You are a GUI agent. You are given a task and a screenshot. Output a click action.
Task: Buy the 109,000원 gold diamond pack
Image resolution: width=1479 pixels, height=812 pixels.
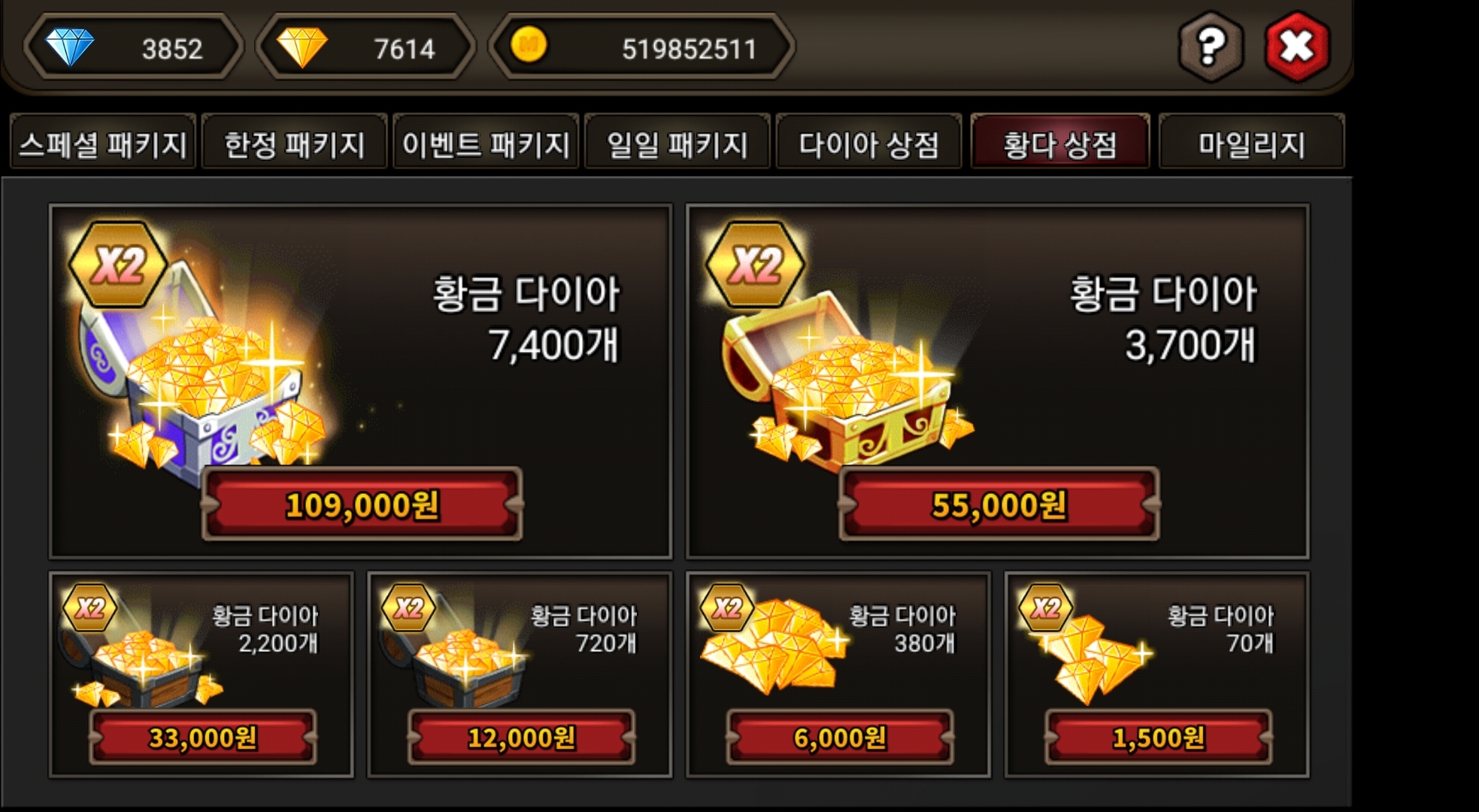click(362, 504)
